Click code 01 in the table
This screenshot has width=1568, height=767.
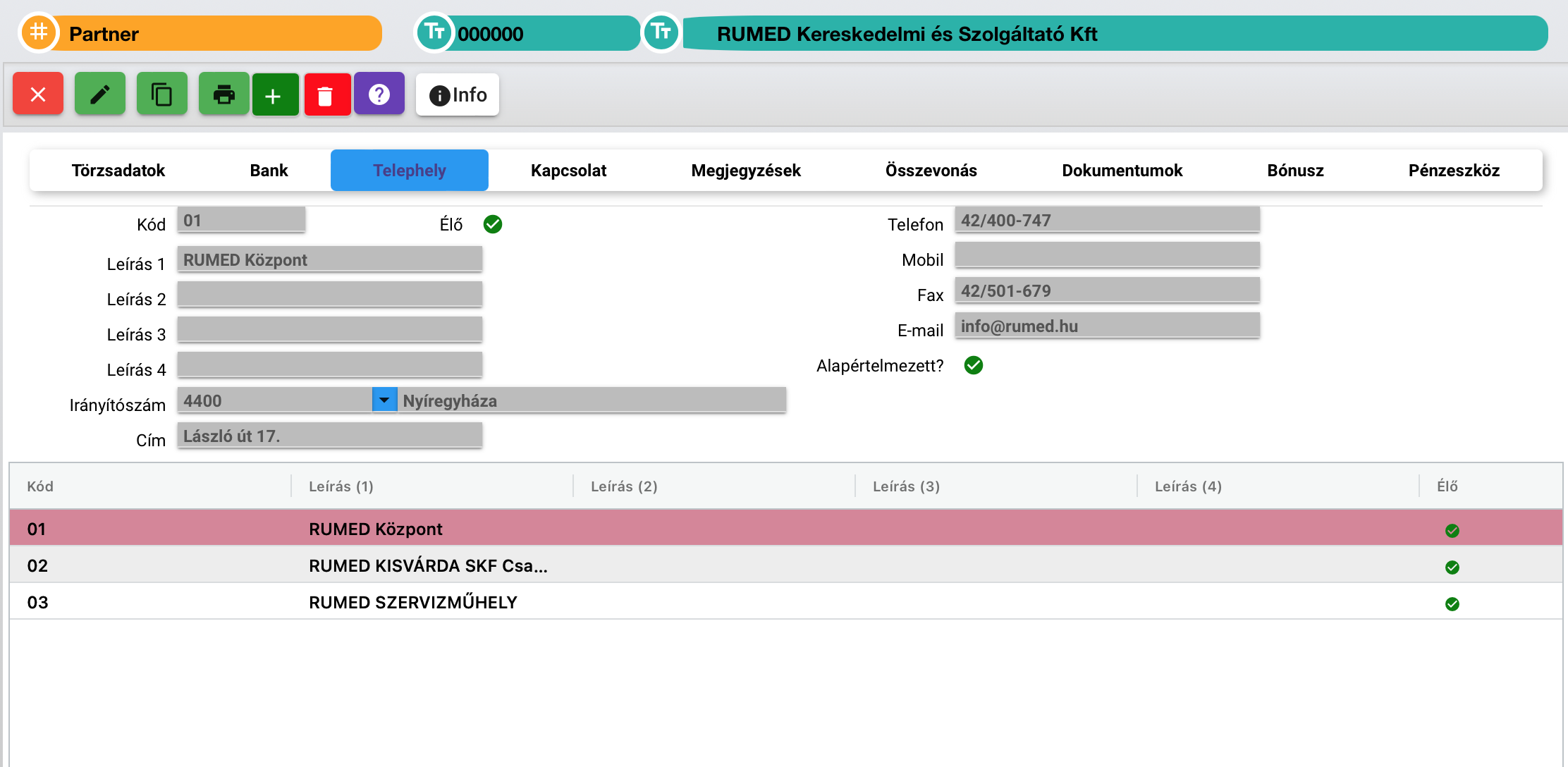(37, 529)
